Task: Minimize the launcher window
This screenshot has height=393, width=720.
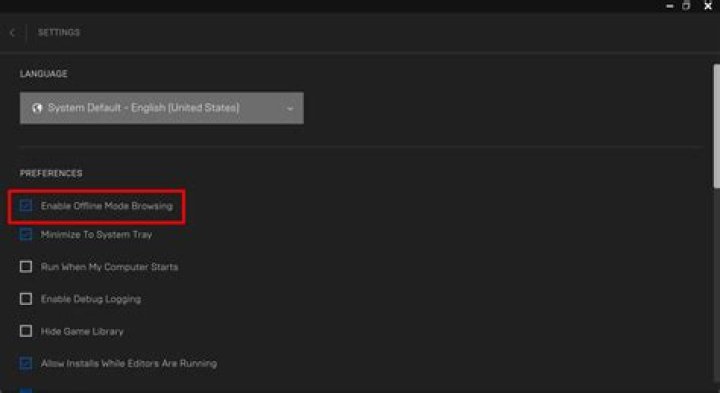Action: pyautogui.click(x=670, y=6)
